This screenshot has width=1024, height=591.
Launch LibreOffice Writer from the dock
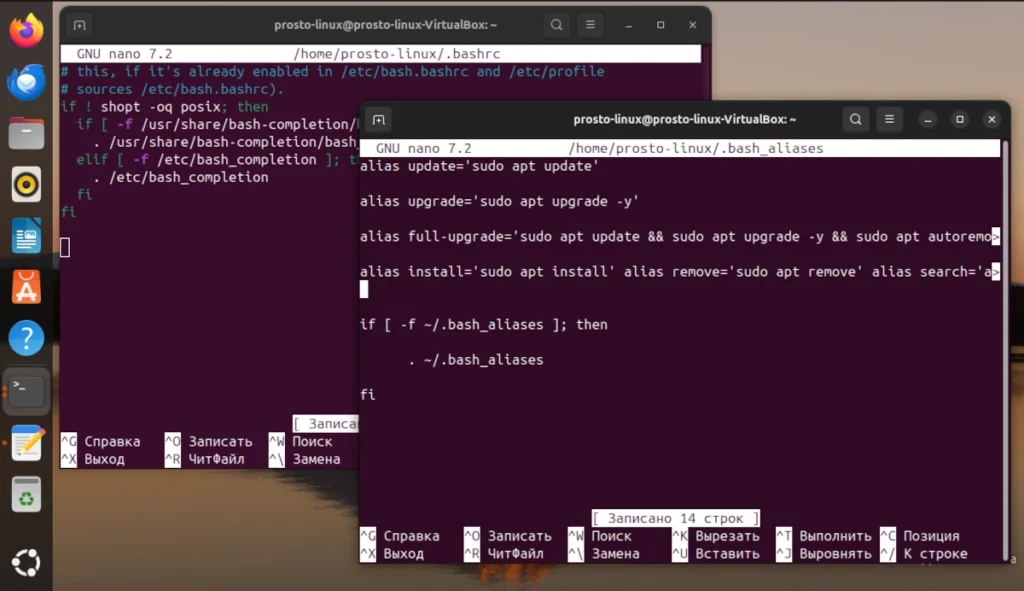[26, 236]
